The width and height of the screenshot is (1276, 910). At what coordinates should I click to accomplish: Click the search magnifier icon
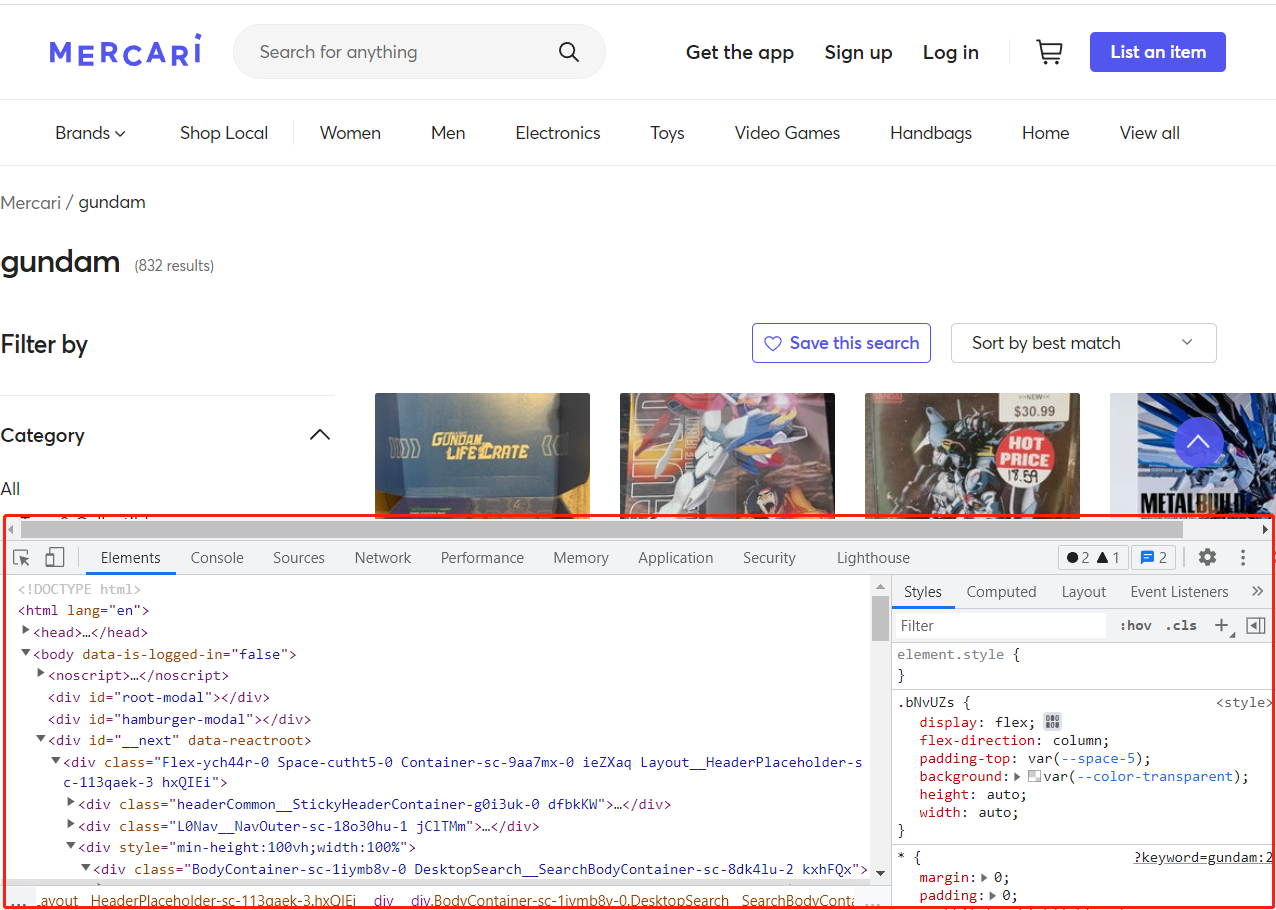tap(569, 52)
